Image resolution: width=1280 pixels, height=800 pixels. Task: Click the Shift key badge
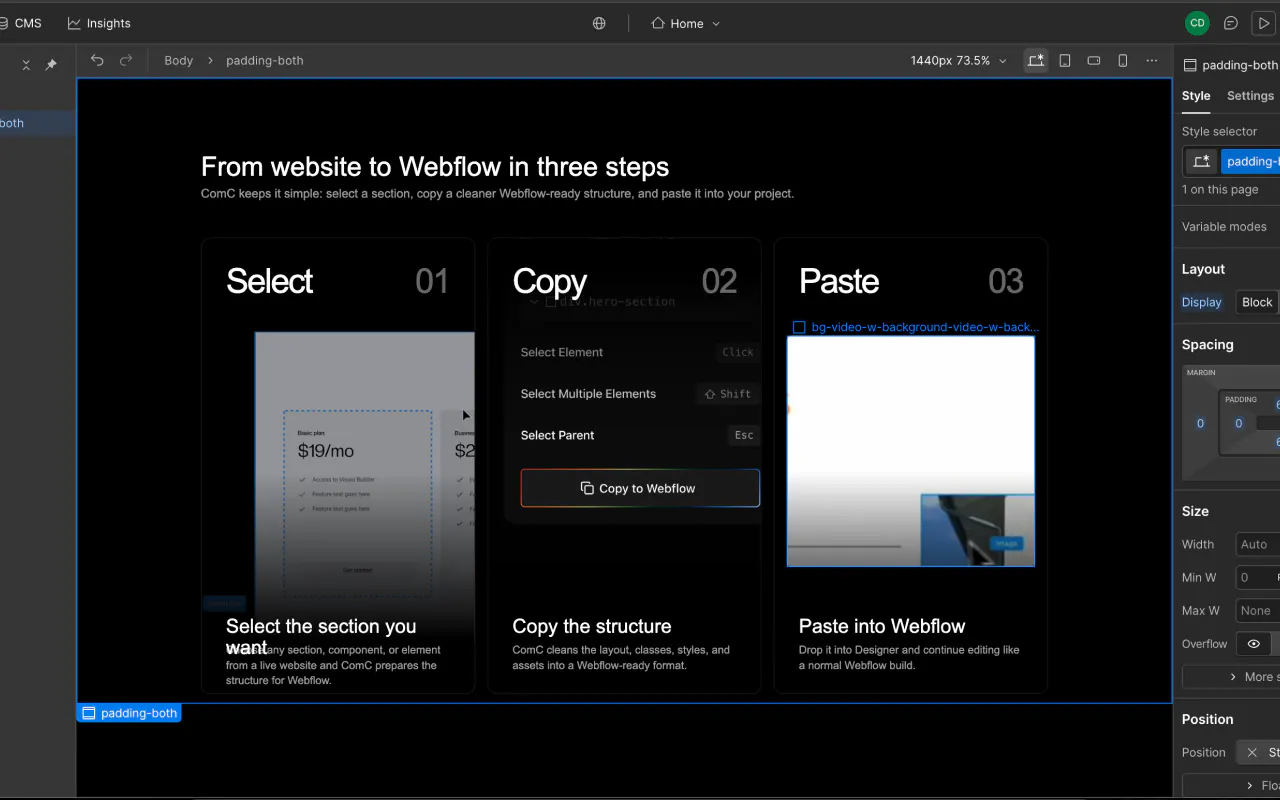click(727, 394)
